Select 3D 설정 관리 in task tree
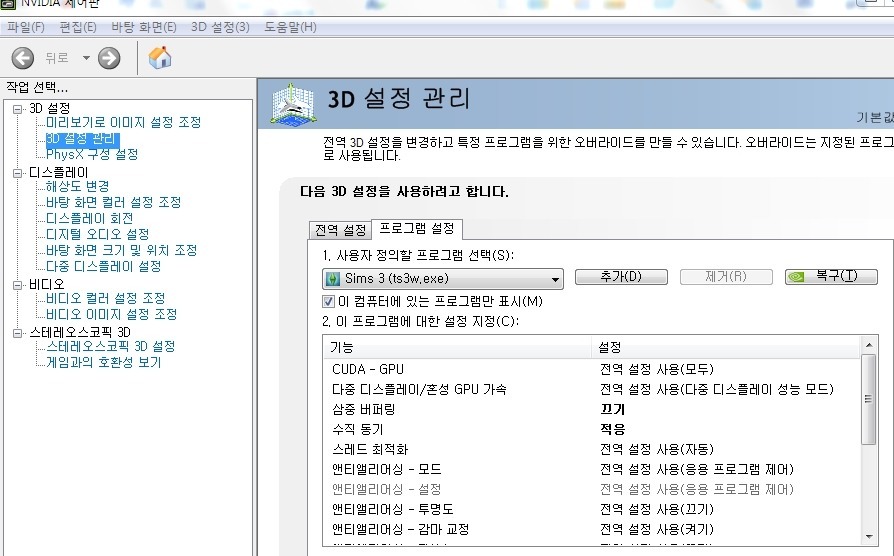 (x=82, y=139)
